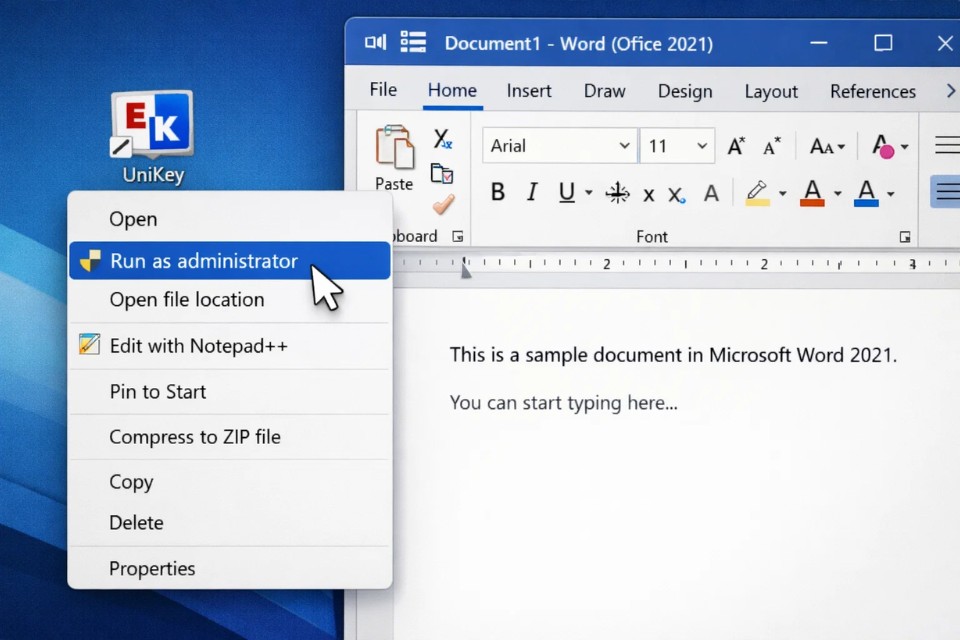Image resolution: width=960 pixels, height=640 pixels.
Task: Click the text line 'You can start typing here...'
Action: (563, 403)
